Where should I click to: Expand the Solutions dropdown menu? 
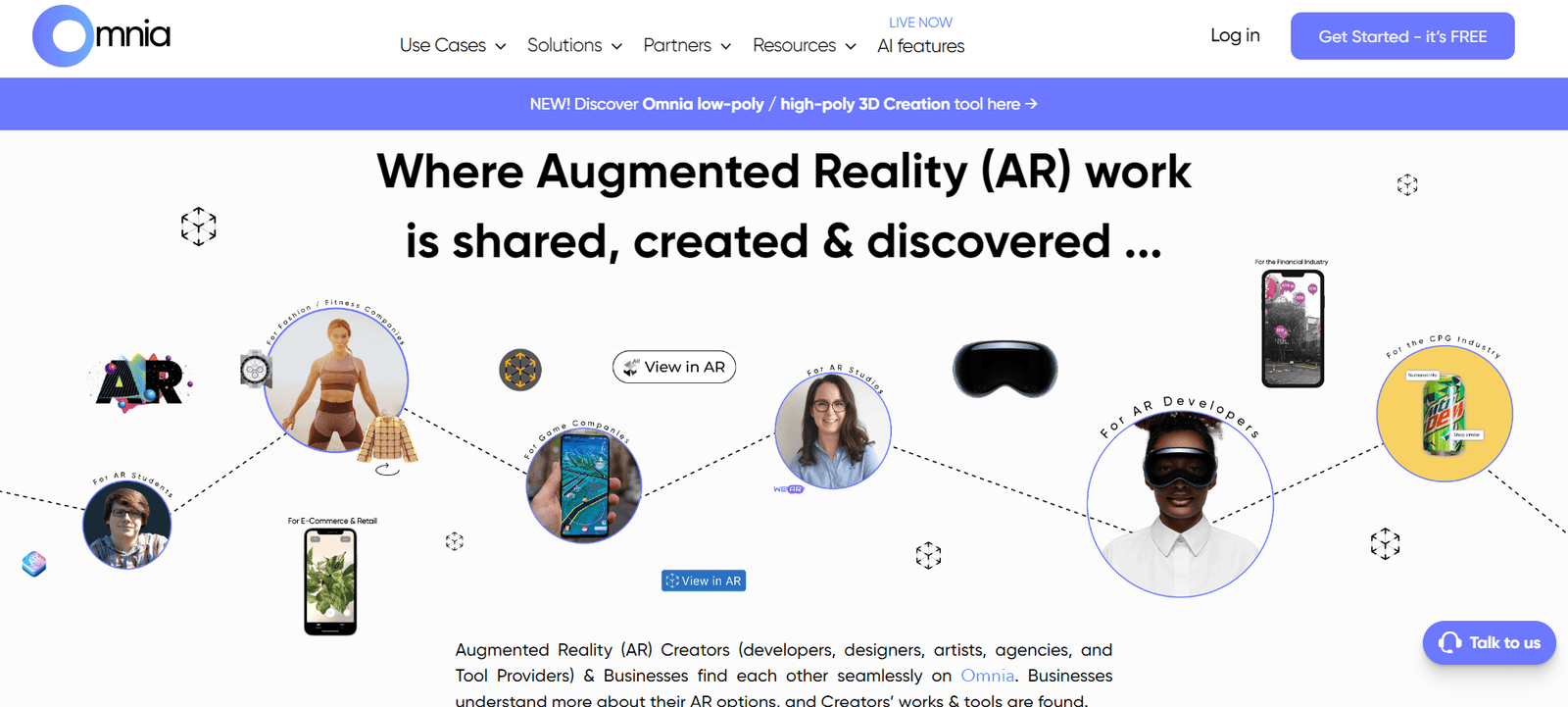(x=574, y=46)
